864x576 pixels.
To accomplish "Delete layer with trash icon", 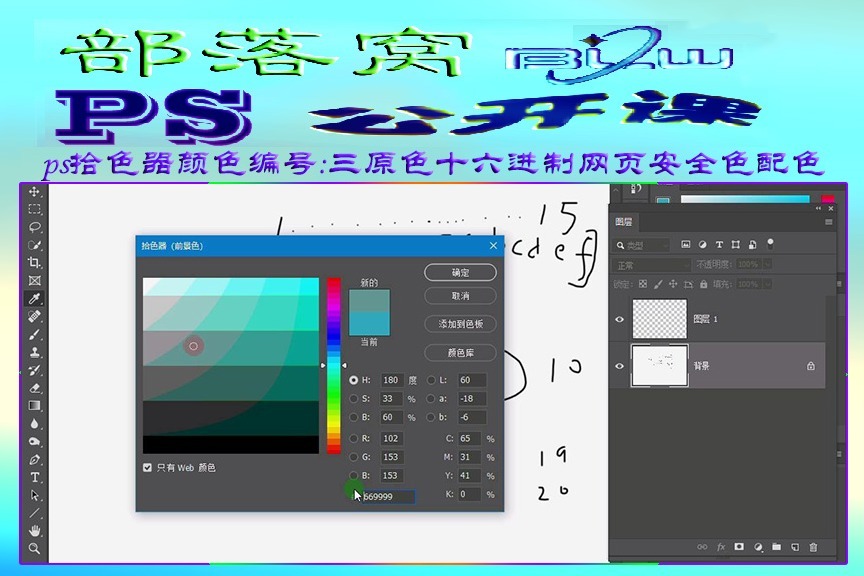I will (813, 547).
